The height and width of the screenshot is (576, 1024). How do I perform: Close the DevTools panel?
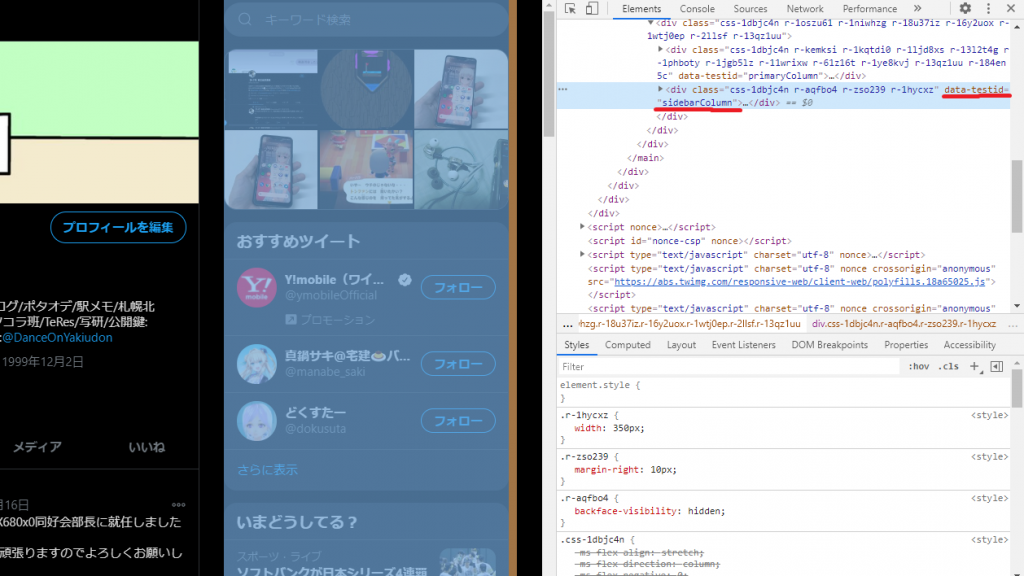[1010, 9]
